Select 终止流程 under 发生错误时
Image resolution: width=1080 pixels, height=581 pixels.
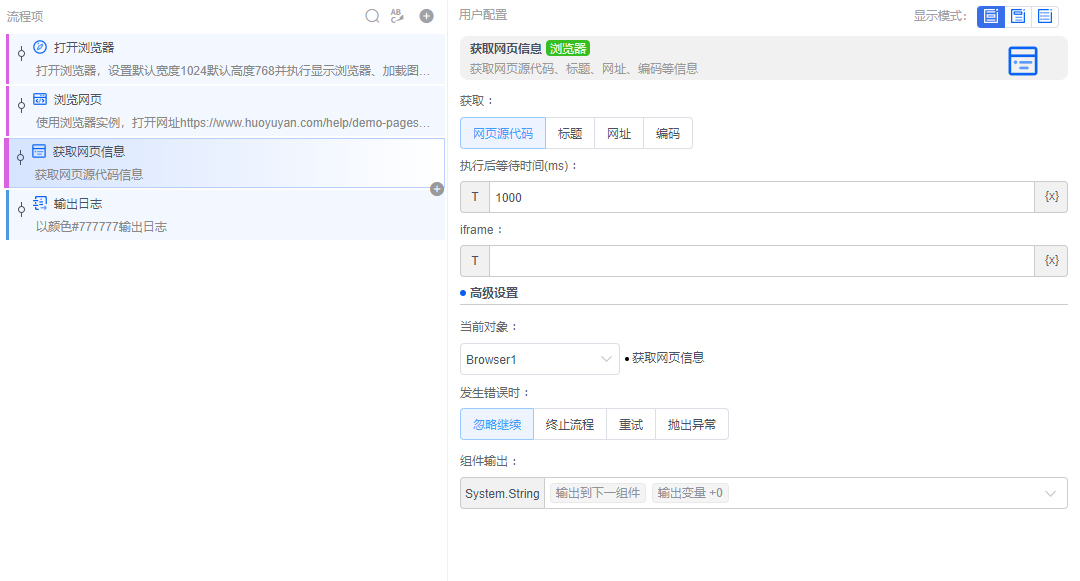(570, 424)
